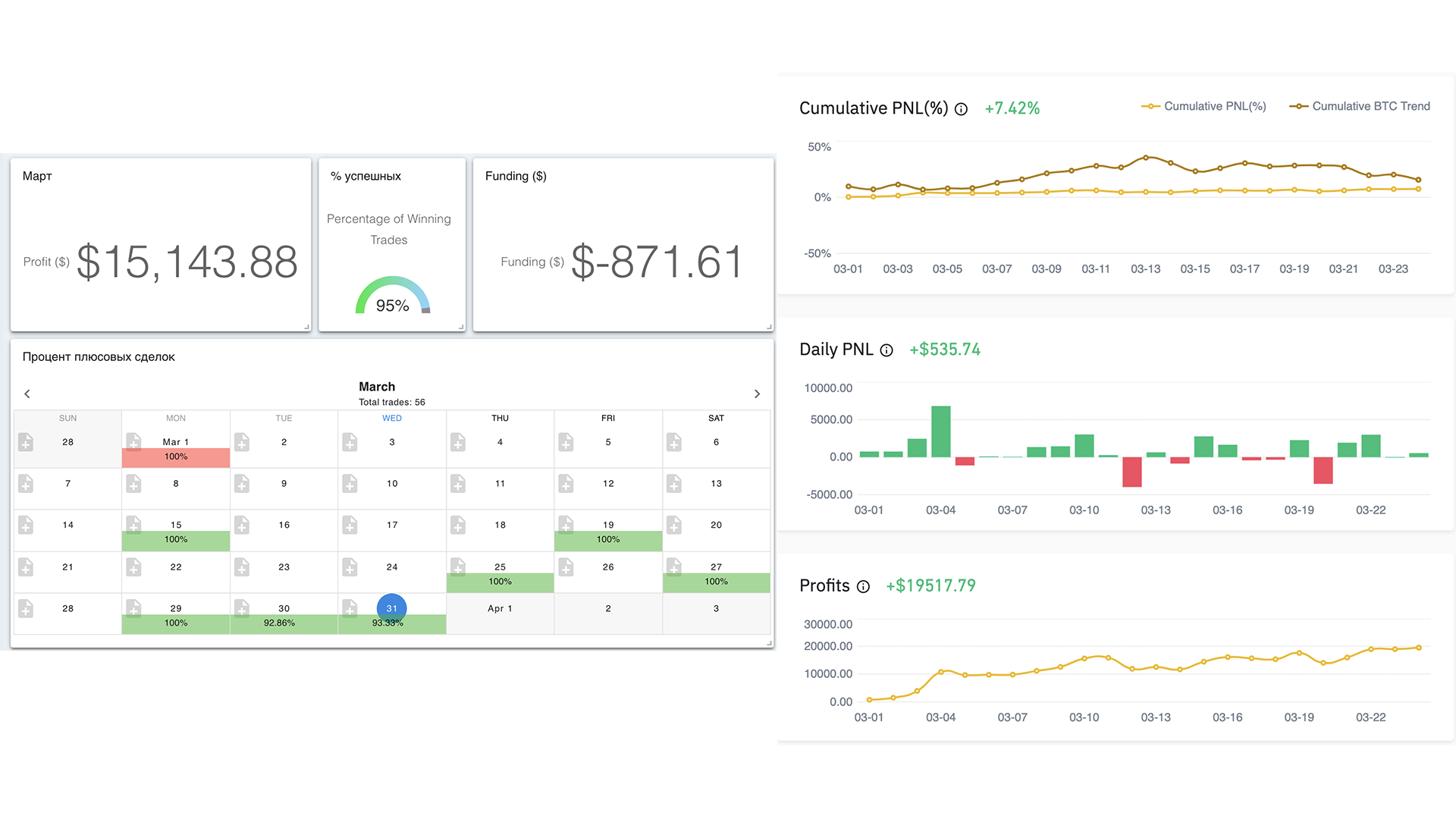Add a note on March 23
1456x819 pixels.
242,566
